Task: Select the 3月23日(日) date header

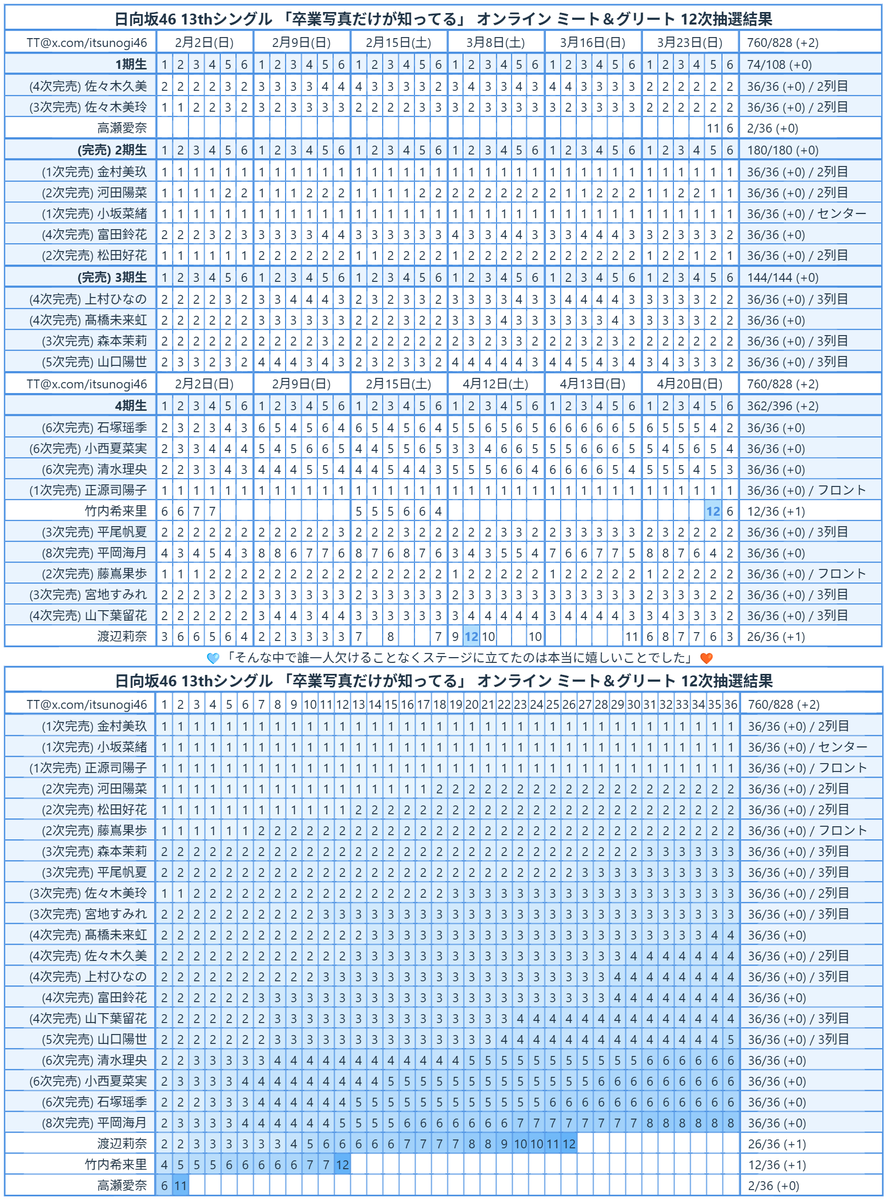Action: [691, 43]
